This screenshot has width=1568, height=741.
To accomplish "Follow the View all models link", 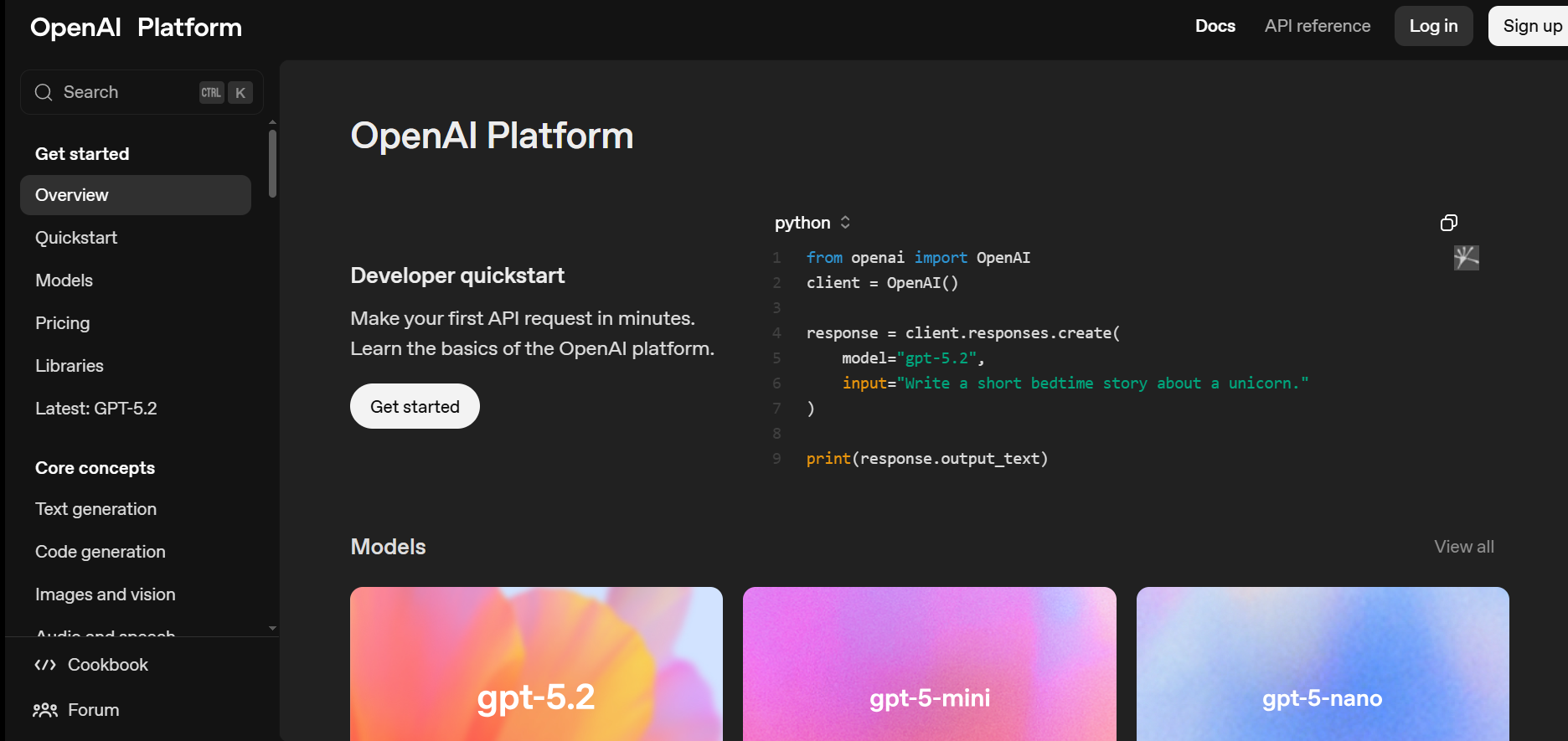I will tap(1463, 547).
